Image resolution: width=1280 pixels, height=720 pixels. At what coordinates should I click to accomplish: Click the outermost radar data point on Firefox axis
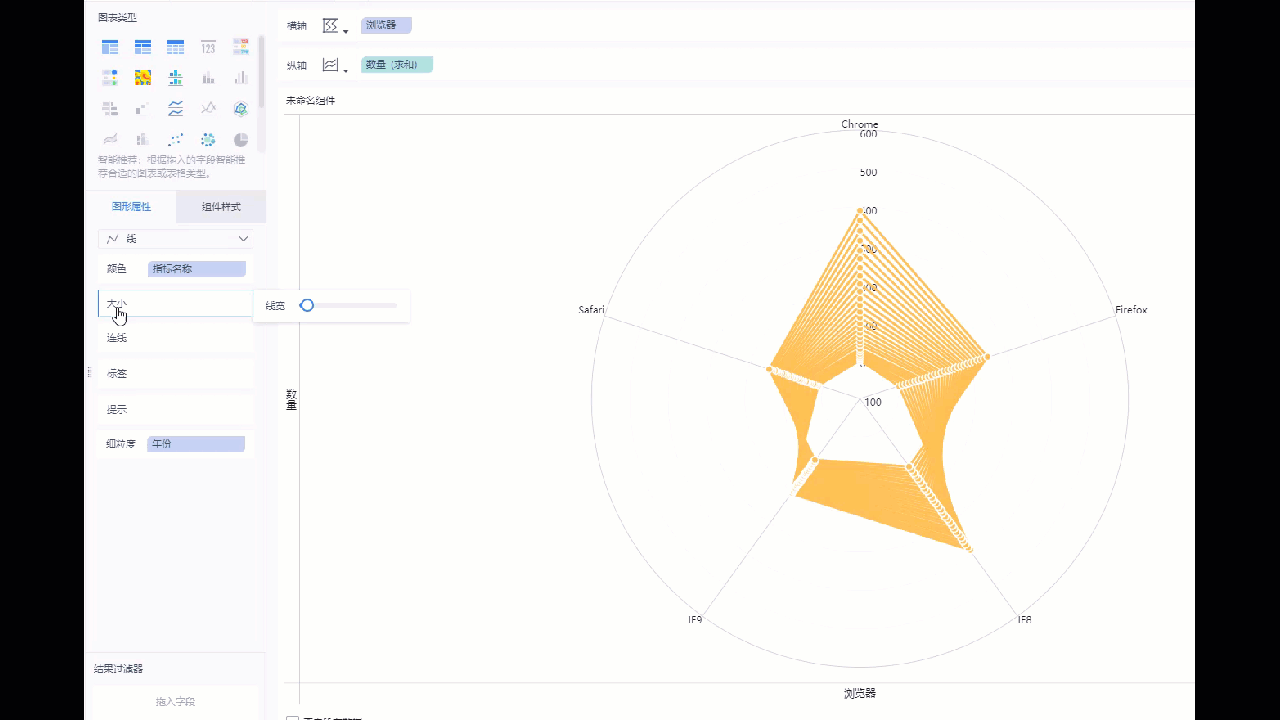(987, 356)
